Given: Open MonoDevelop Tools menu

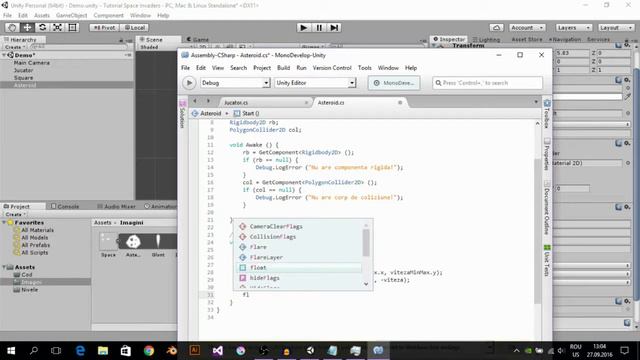Looking at the screenshot, I should (364, 68).
